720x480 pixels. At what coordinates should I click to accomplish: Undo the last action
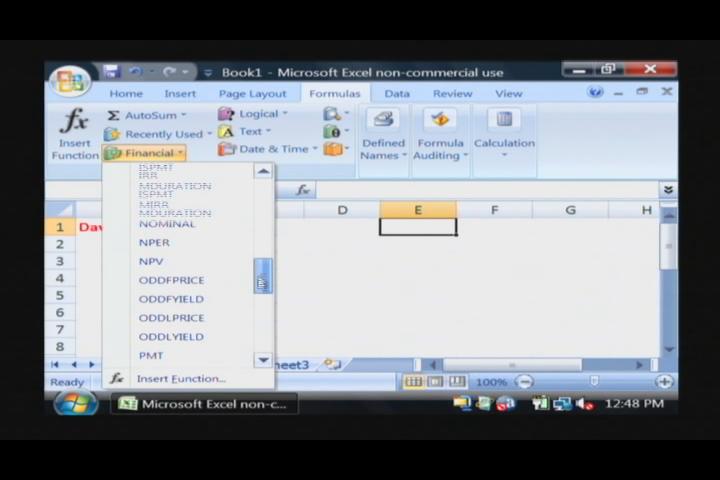pyautogui.click(x=135, y=72)
